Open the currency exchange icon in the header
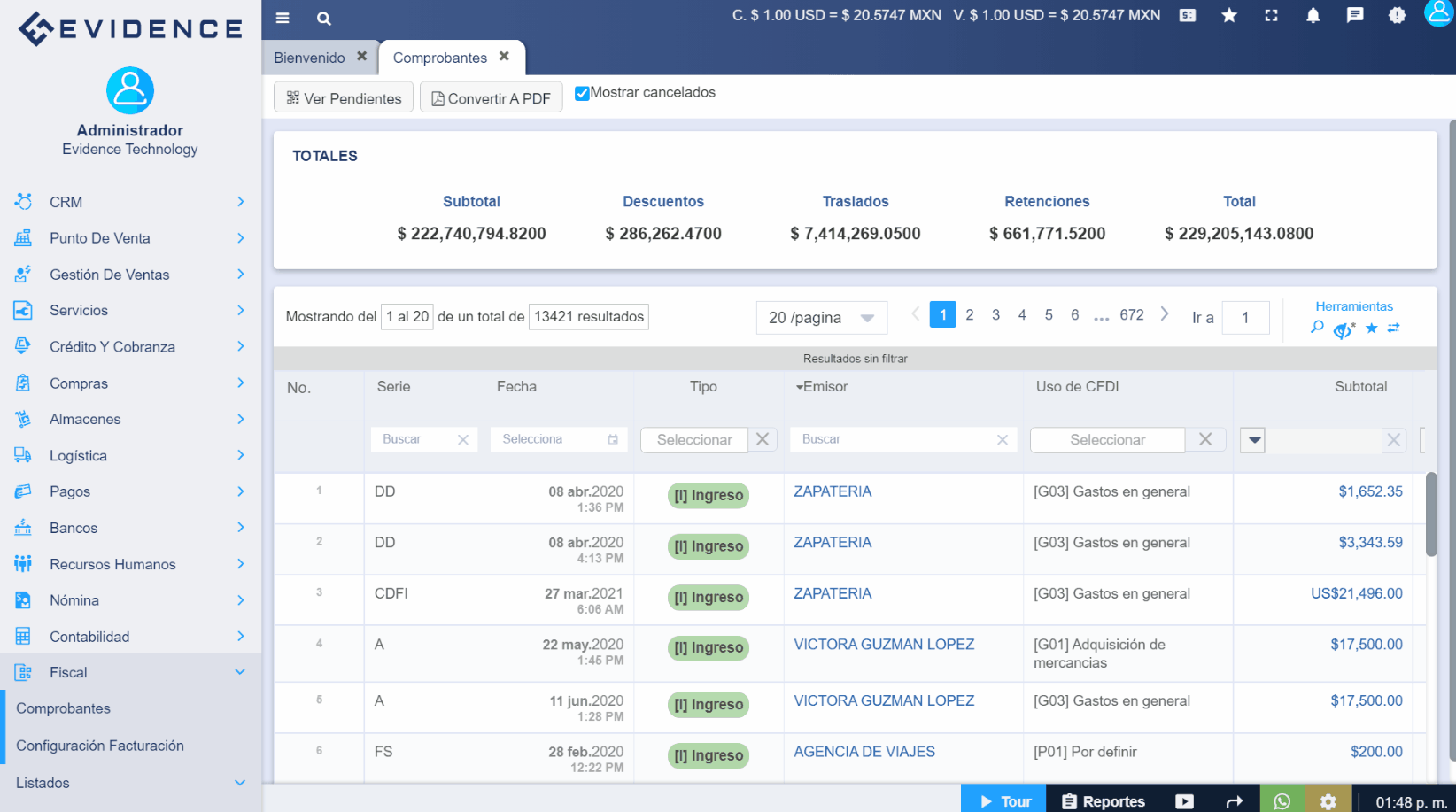 coord(1187,15)
